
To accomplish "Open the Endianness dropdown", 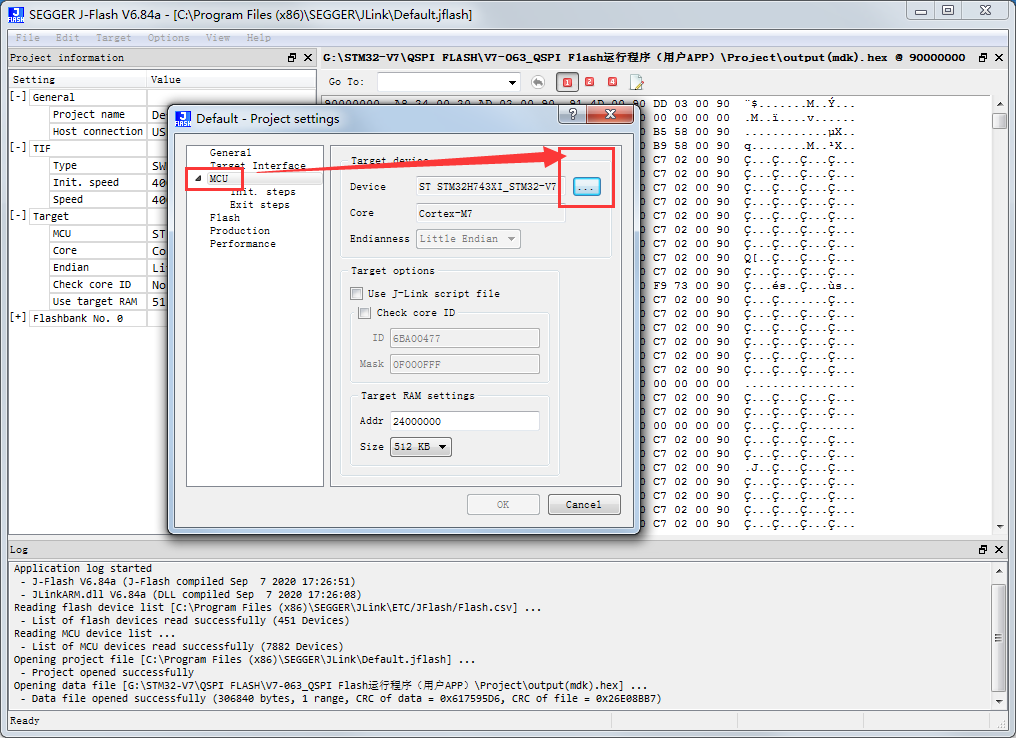I will 468,239.
